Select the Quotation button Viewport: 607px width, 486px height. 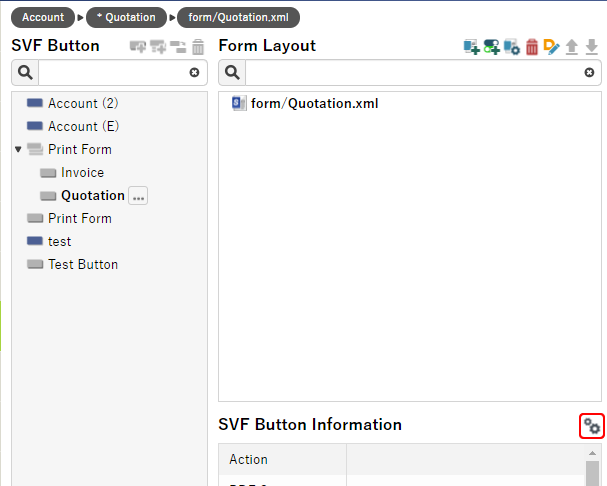pos(93,196)
